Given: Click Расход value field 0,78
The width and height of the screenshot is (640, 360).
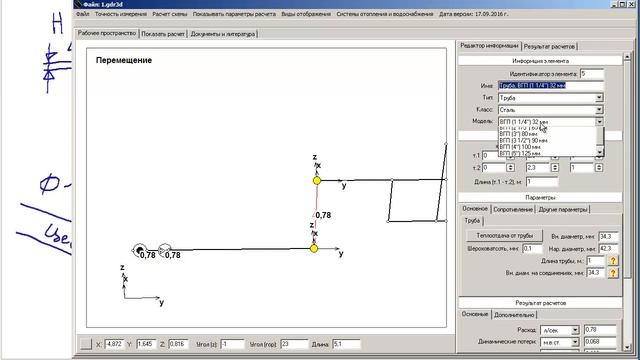Looking at the screenshot, I should [600, 329].
